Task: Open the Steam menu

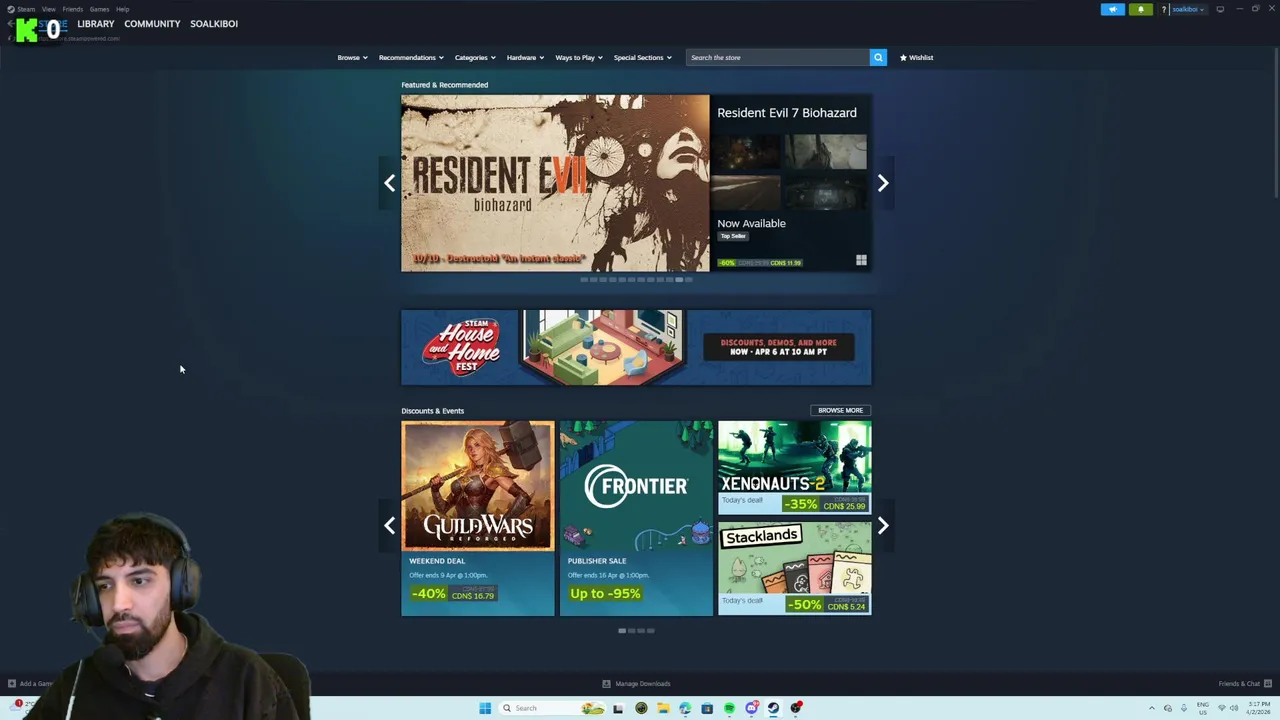Action: [x=25, y=9]
